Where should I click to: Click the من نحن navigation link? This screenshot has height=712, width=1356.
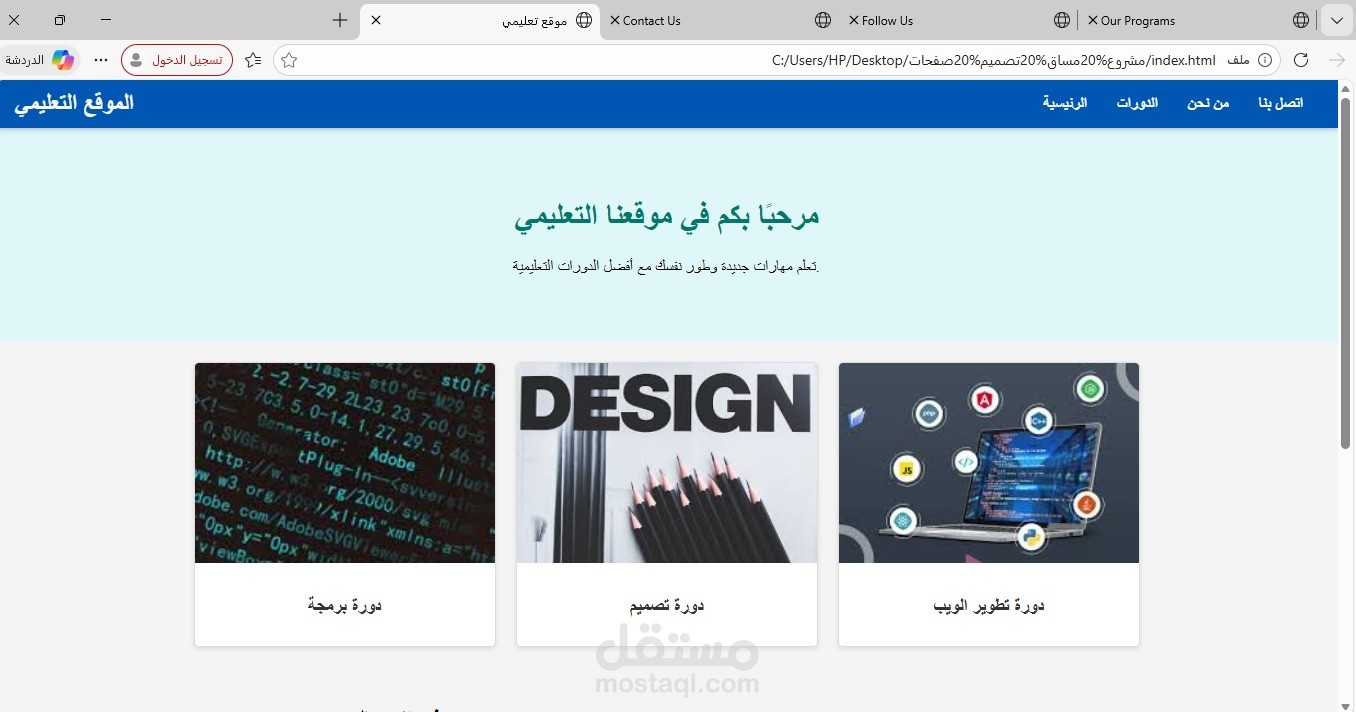[x=1207, y=103]
